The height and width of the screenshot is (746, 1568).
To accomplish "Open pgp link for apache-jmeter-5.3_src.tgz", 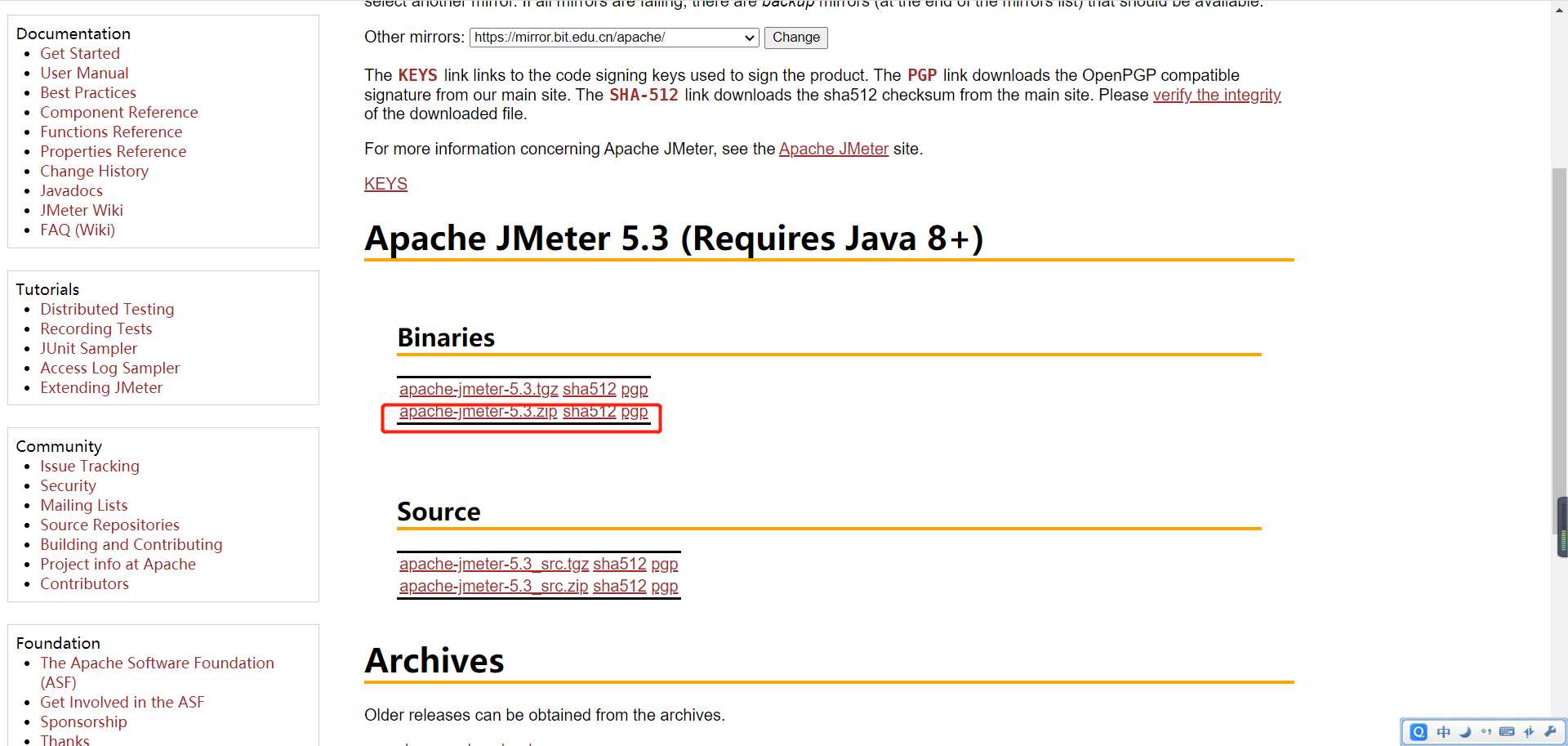I will click(665, 564).
